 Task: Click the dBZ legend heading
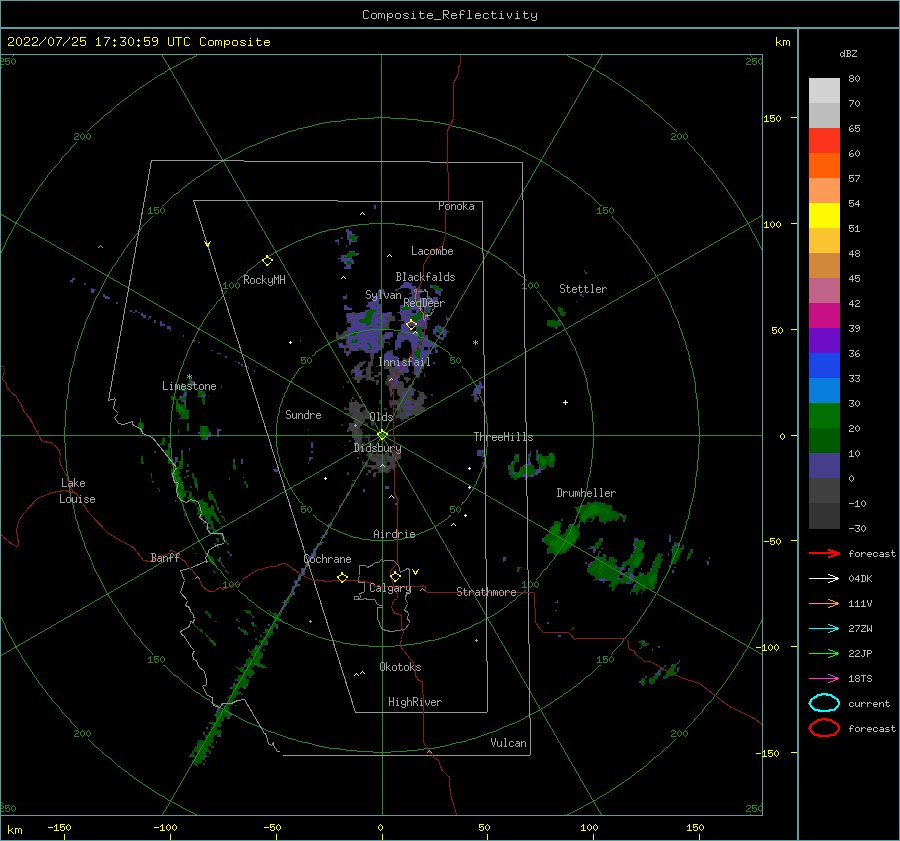848,53
